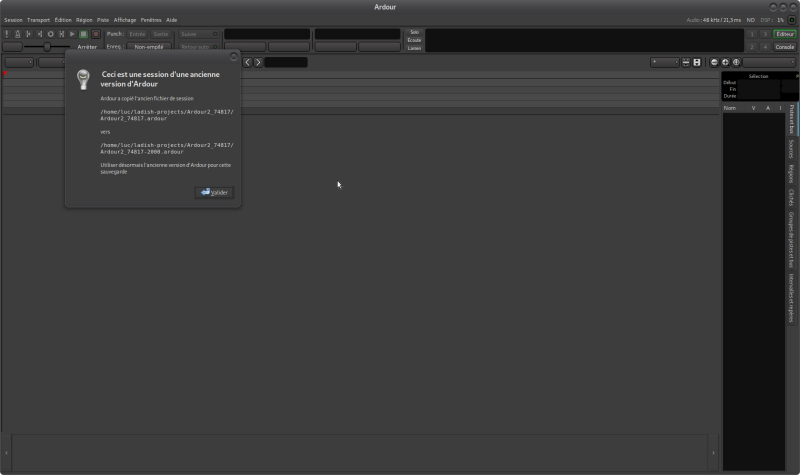The image size is (800, 475).
Task: Adjust the shuttle speed slider handle
Action: coord(47,47)
